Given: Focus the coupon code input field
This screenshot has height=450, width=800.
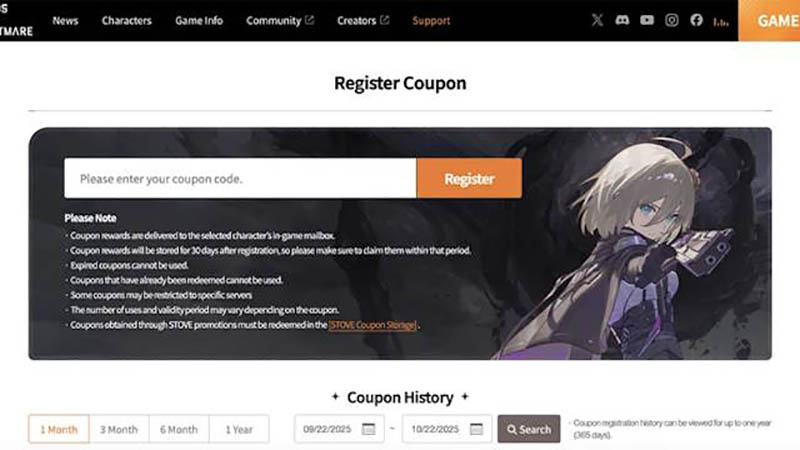Looking at the screenshot, I should 240,178.
